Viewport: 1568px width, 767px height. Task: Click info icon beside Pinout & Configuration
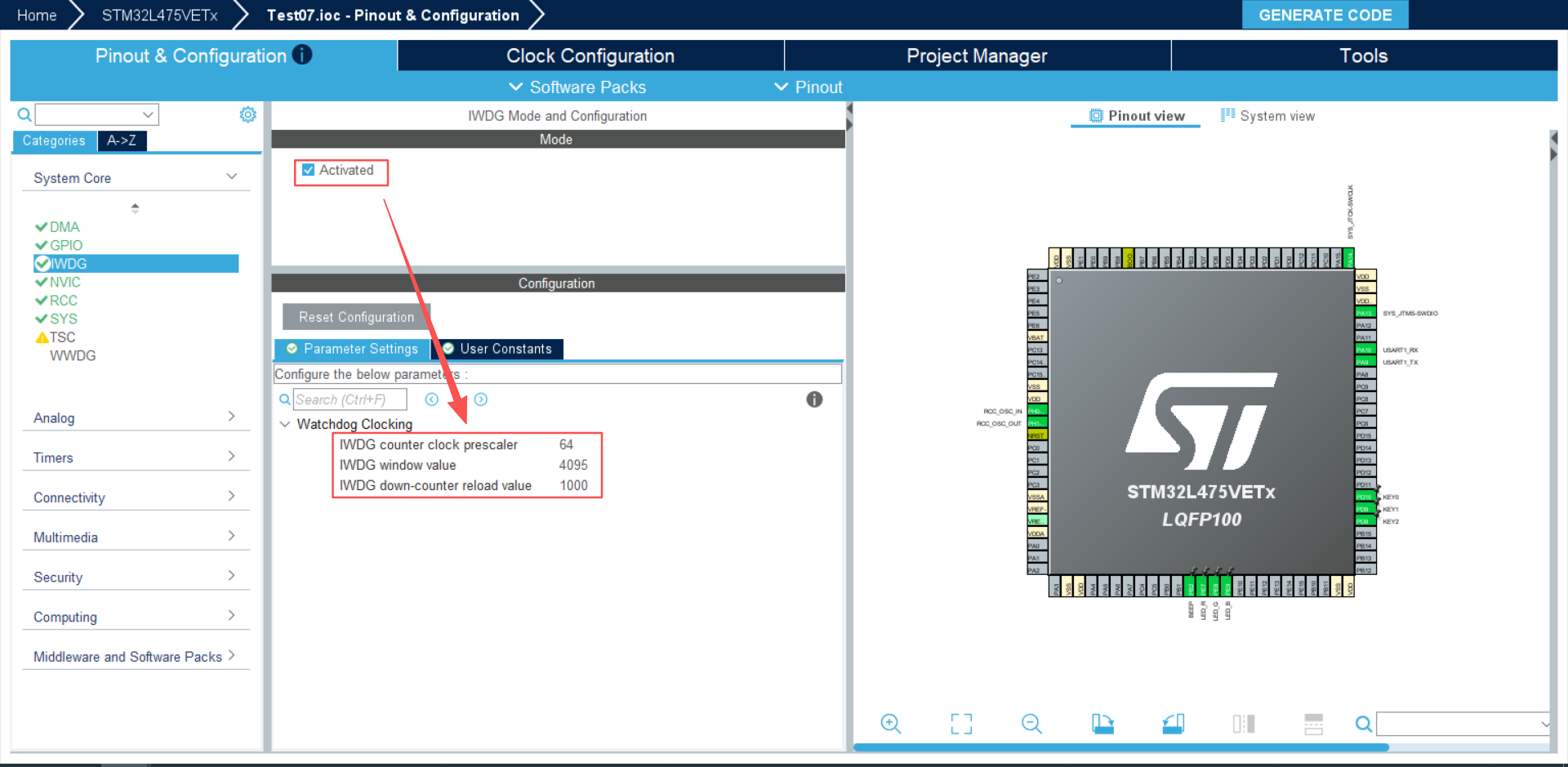click(302, 55)
